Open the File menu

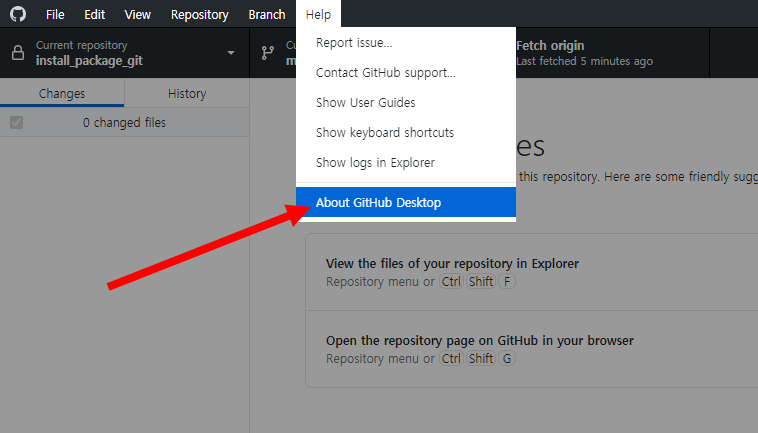[55, 14]
